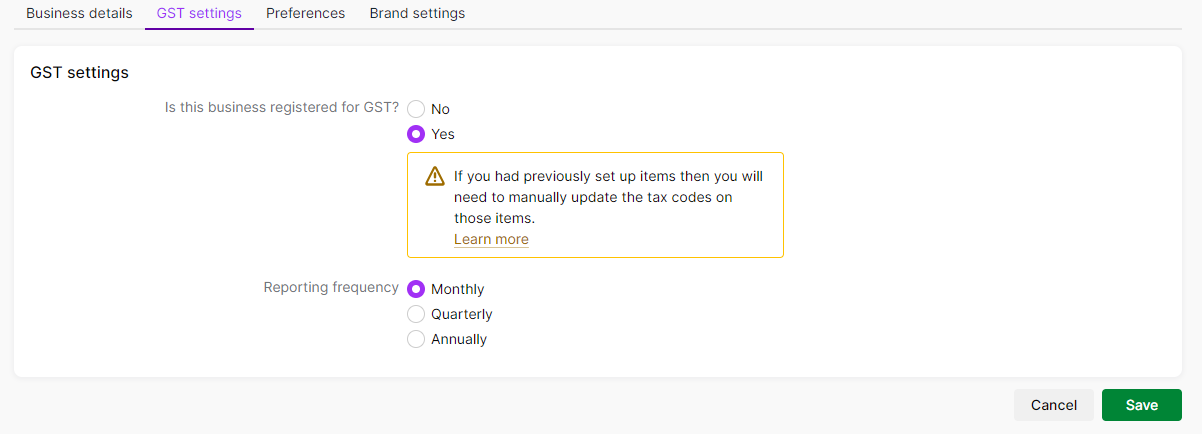Choose the Yes radio button for GST registration
This screenshot has width=1202, height=434.
(416, 134)
